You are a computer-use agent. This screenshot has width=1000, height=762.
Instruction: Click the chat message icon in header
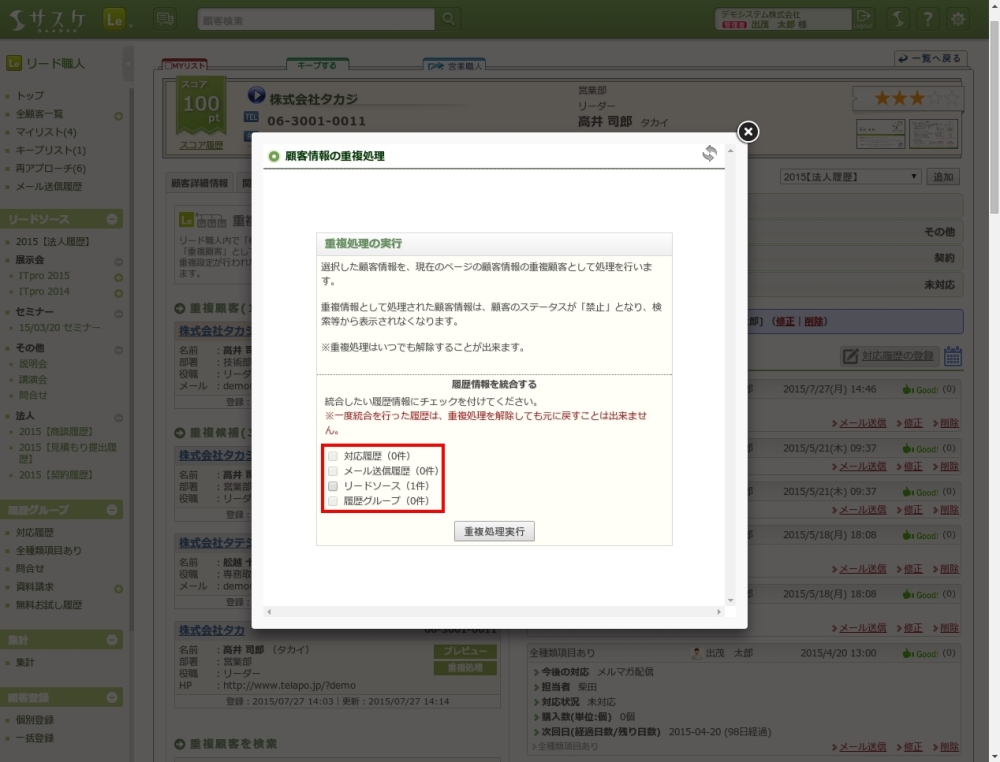[165, 19]
